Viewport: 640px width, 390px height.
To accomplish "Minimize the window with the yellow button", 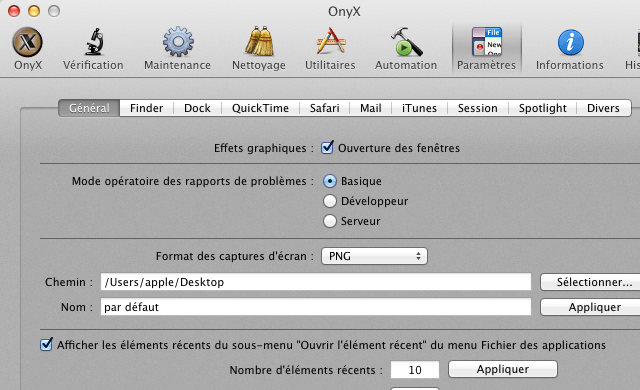I will 34,11.
